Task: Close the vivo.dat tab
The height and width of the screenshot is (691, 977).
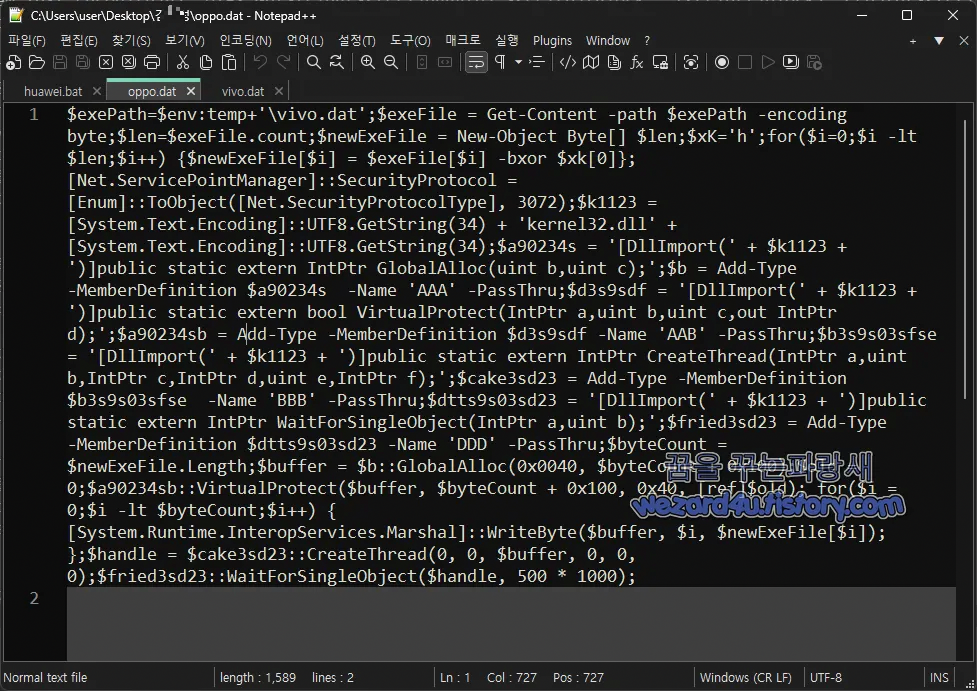Action: pos(279,91)
